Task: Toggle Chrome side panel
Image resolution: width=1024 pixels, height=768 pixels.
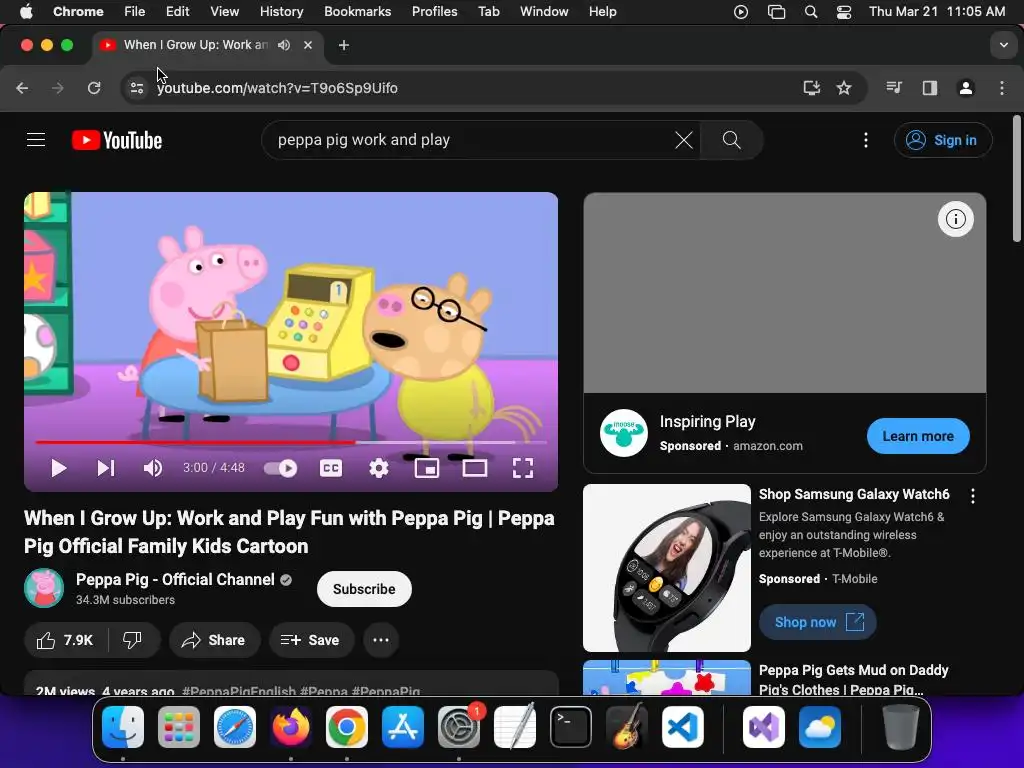Action: (x=929, y=88)
